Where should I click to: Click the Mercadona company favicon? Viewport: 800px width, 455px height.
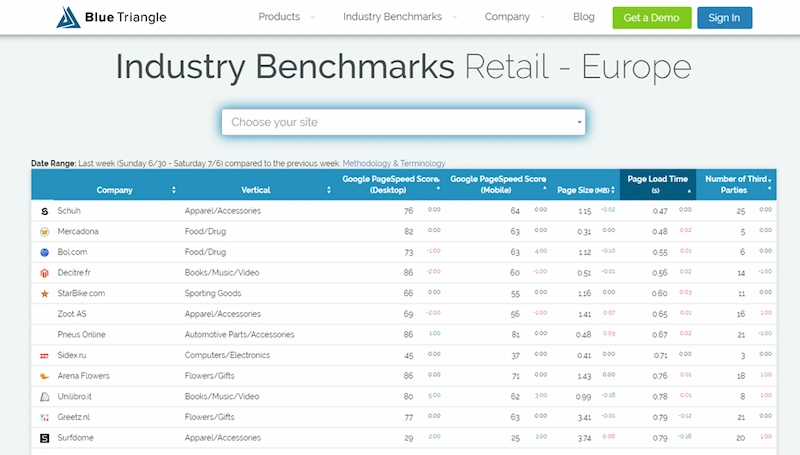point(44,232)
